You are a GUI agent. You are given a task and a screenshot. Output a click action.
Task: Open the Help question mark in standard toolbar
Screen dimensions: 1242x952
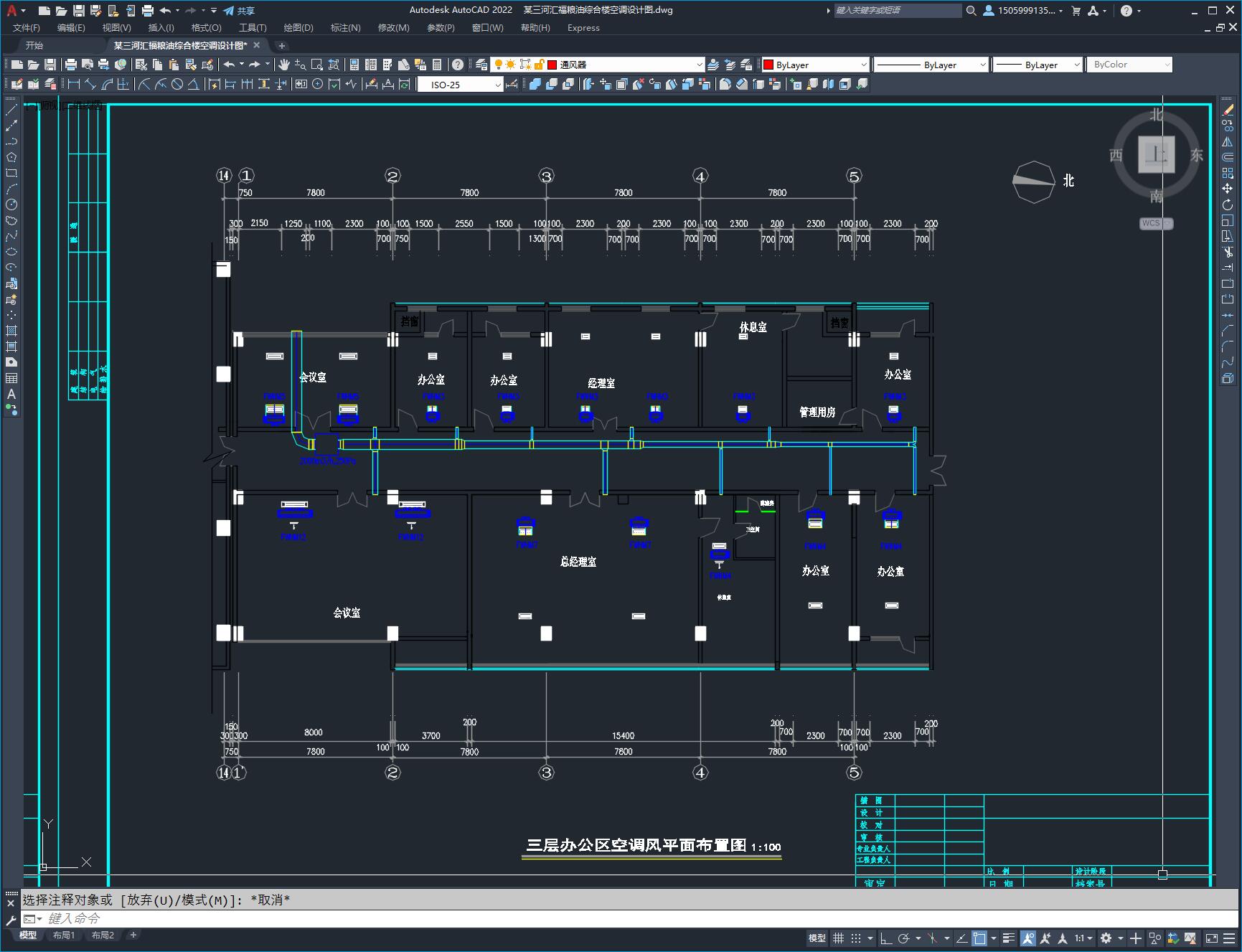458,65
